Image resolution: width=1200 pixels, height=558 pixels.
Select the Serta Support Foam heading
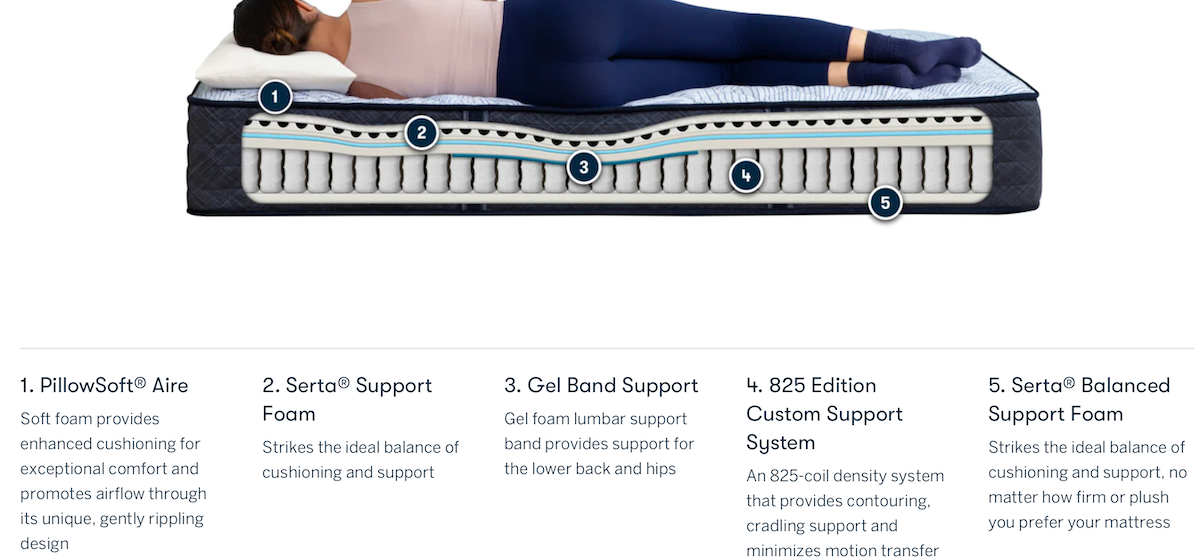348,399
